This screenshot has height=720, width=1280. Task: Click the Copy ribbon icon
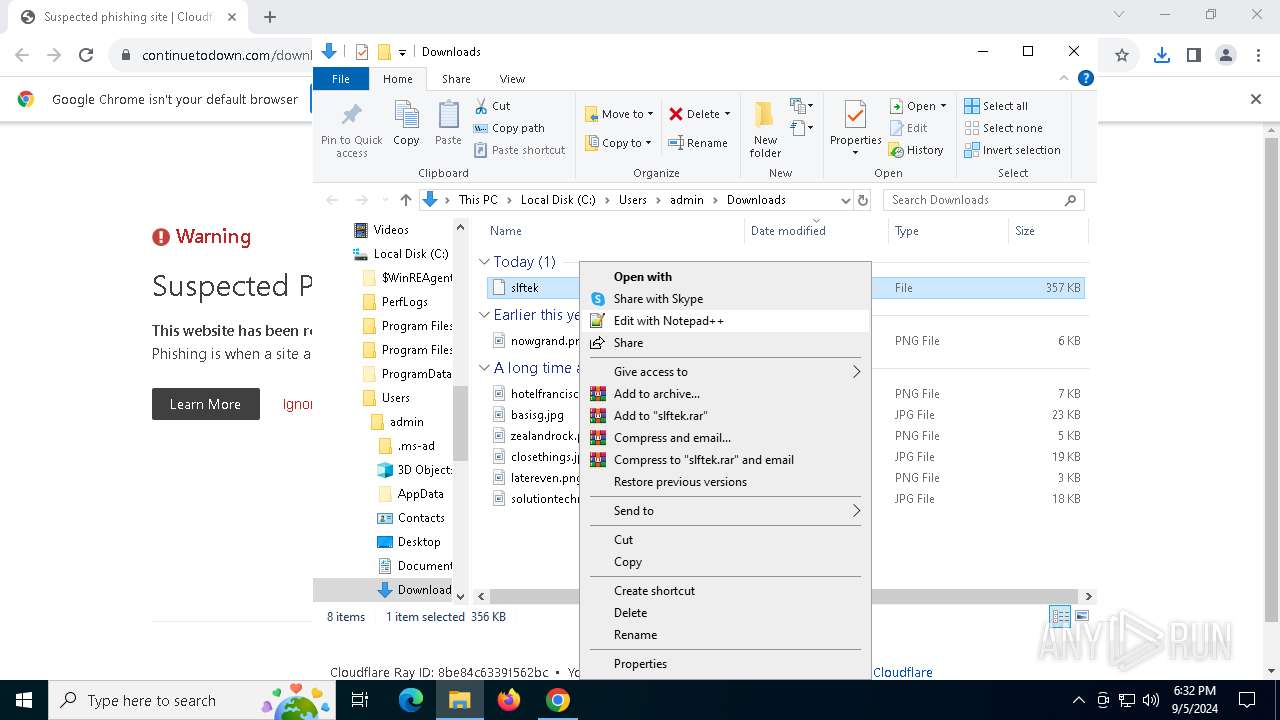(x=406, y=124)
